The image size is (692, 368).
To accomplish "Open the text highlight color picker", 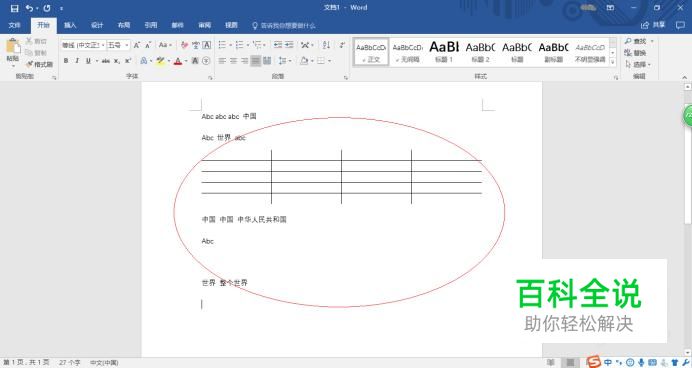I will (169, 61).
